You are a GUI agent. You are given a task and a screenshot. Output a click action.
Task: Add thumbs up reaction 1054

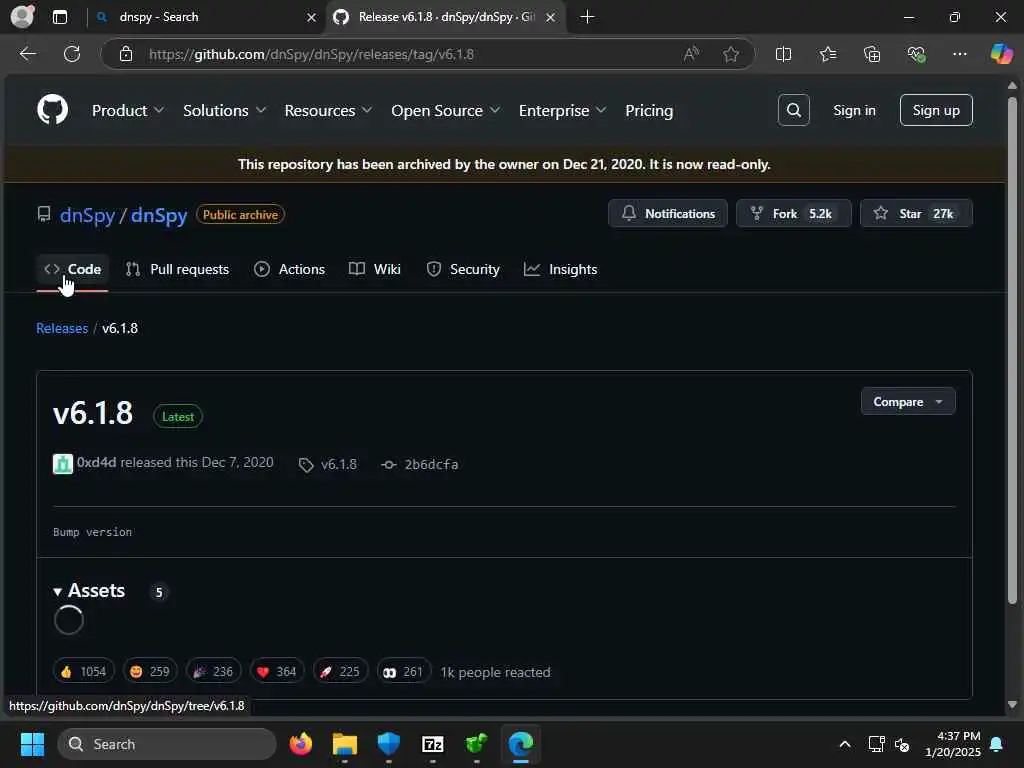[84, 671]
